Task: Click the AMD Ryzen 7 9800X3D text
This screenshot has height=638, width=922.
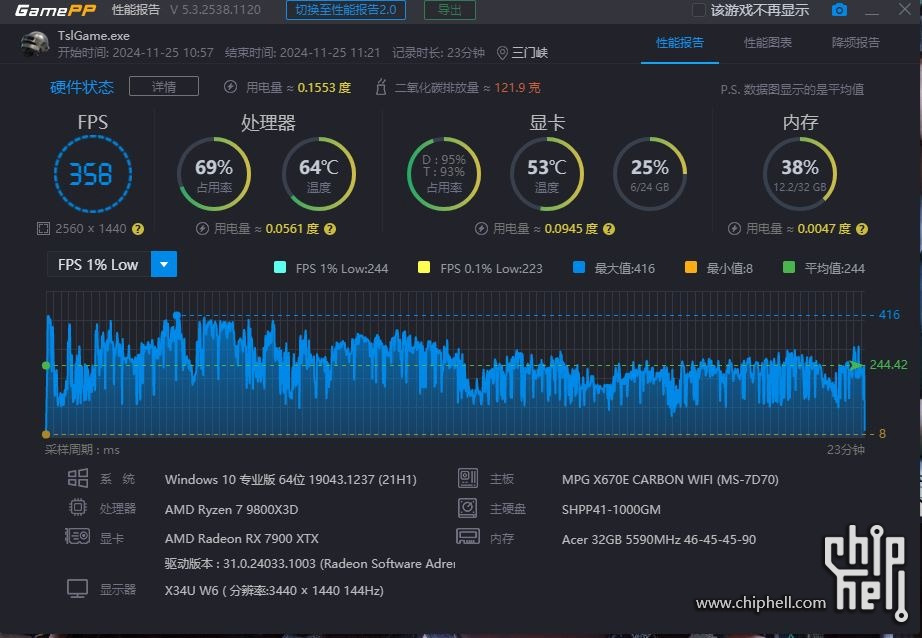Action: [232, 509]
